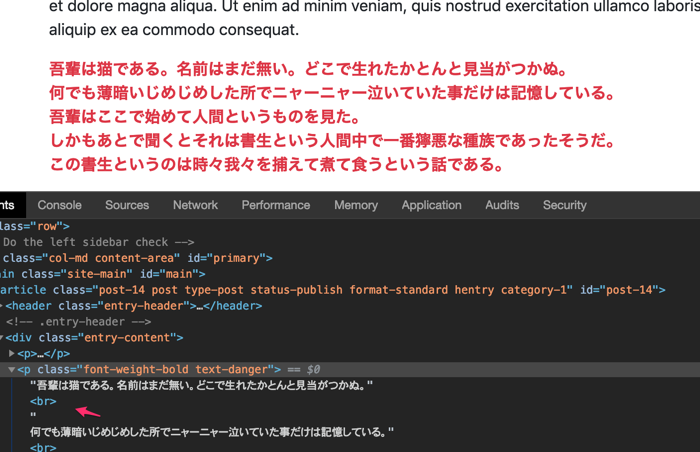
Task: Select the Performance tab
Action: tap(276, 205)
